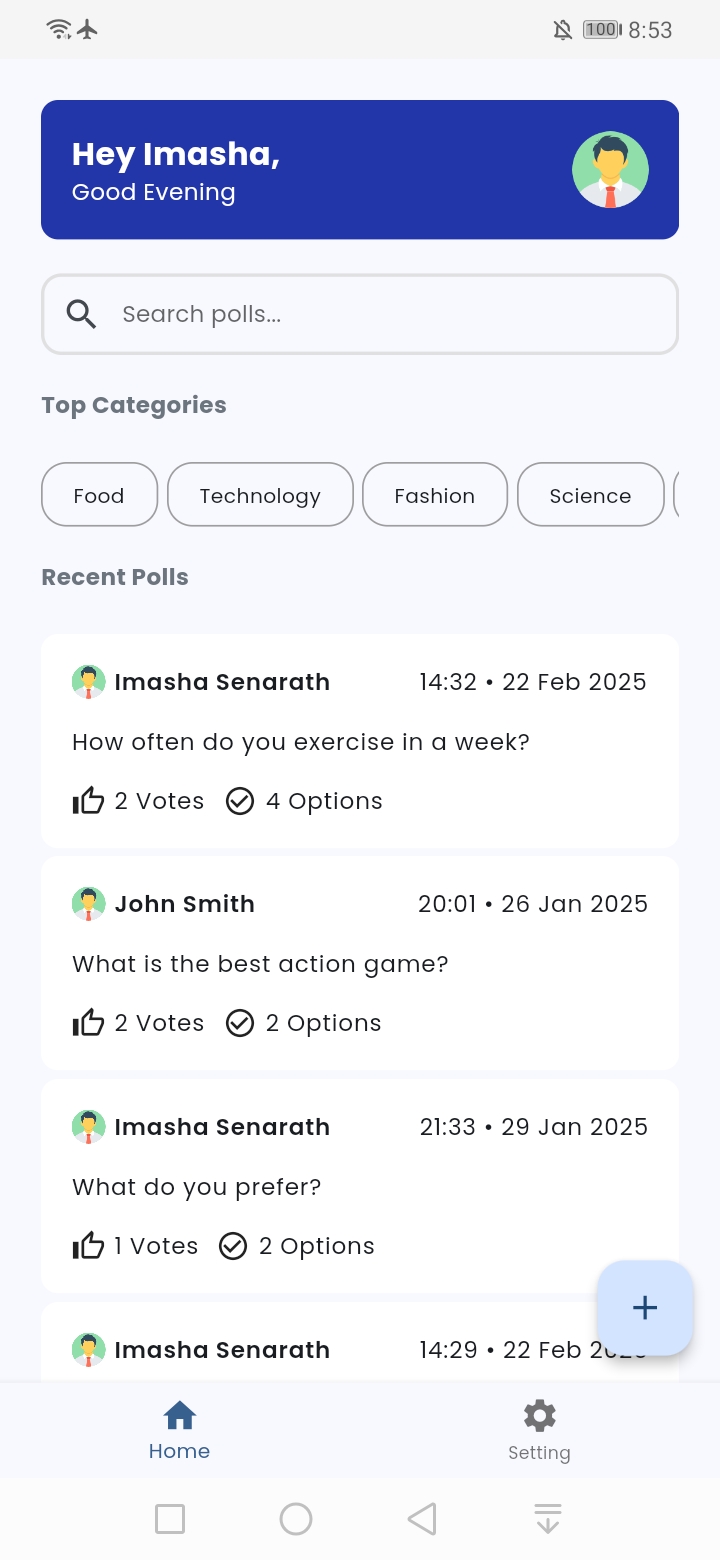Click the search magnifier icon

[x=81, y=314]
